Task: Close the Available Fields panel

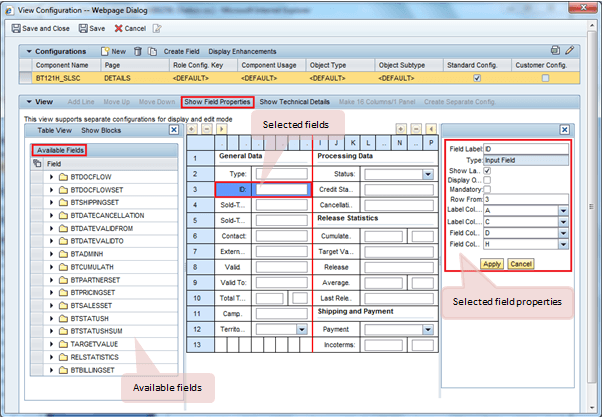Action: point(174,130)
